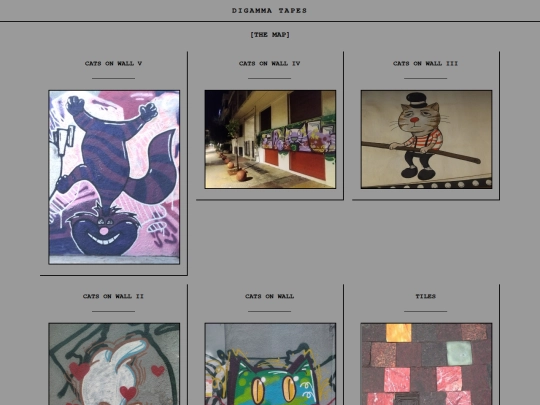Open the [THE MAP] link
Image resolution: width=540 pixels, height=405 pixels.
pos(270,34)
